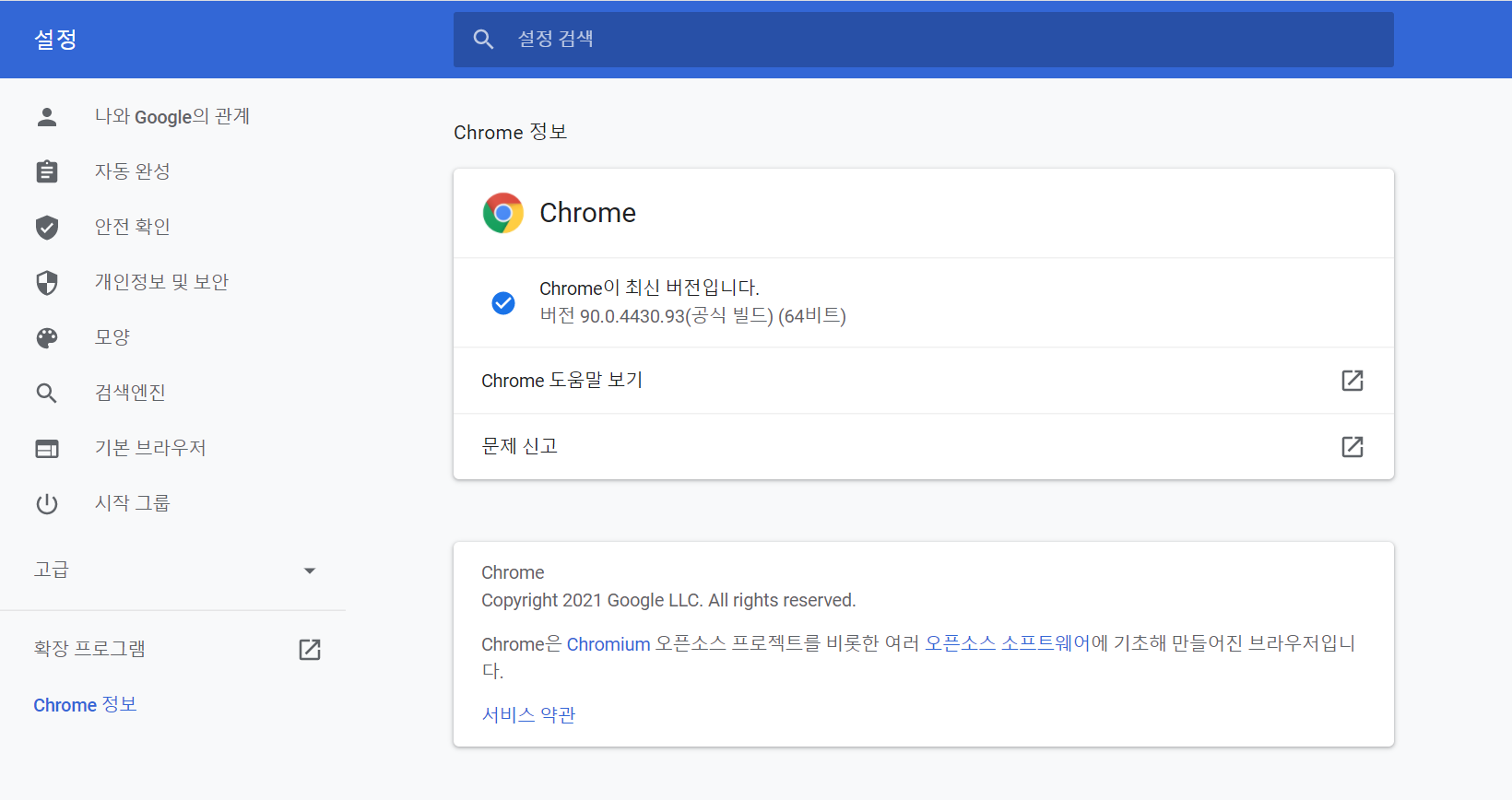Click the blue checkmark update status icon
The height and width of the screenshot is (800, 1512).
(x=503, y=302)
